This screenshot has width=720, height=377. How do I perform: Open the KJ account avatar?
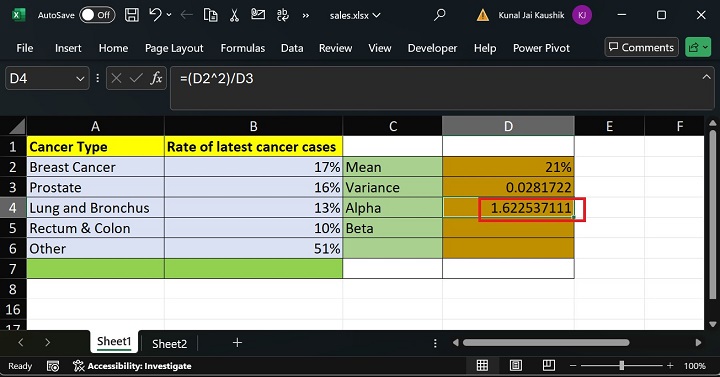point(582,15)
